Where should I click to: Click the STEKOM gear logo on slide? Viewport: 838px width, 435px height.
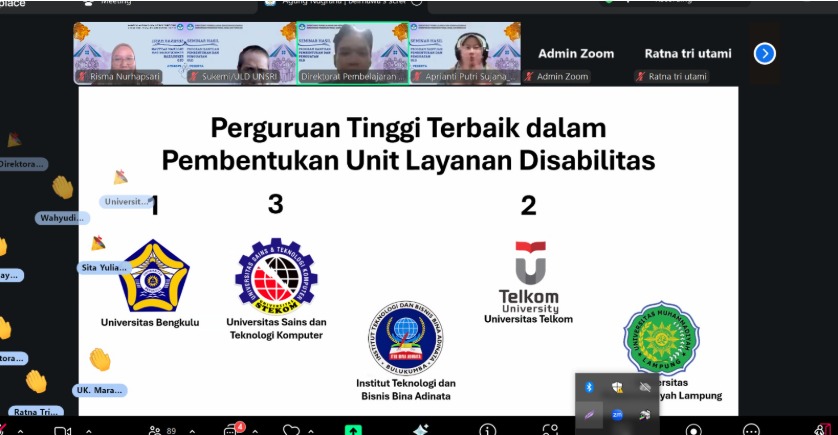coord(276,276)
